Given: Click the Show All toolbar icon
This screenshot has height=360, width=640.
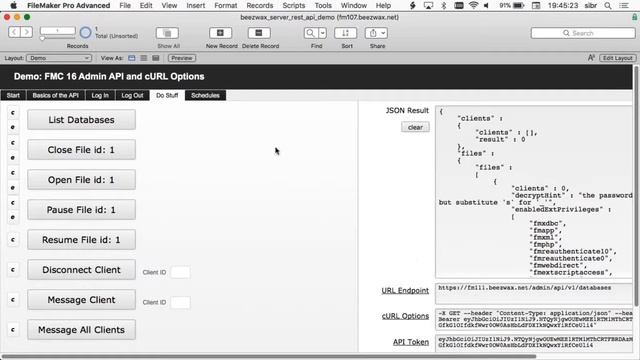Looking at the screenshot, I should 167,33.
